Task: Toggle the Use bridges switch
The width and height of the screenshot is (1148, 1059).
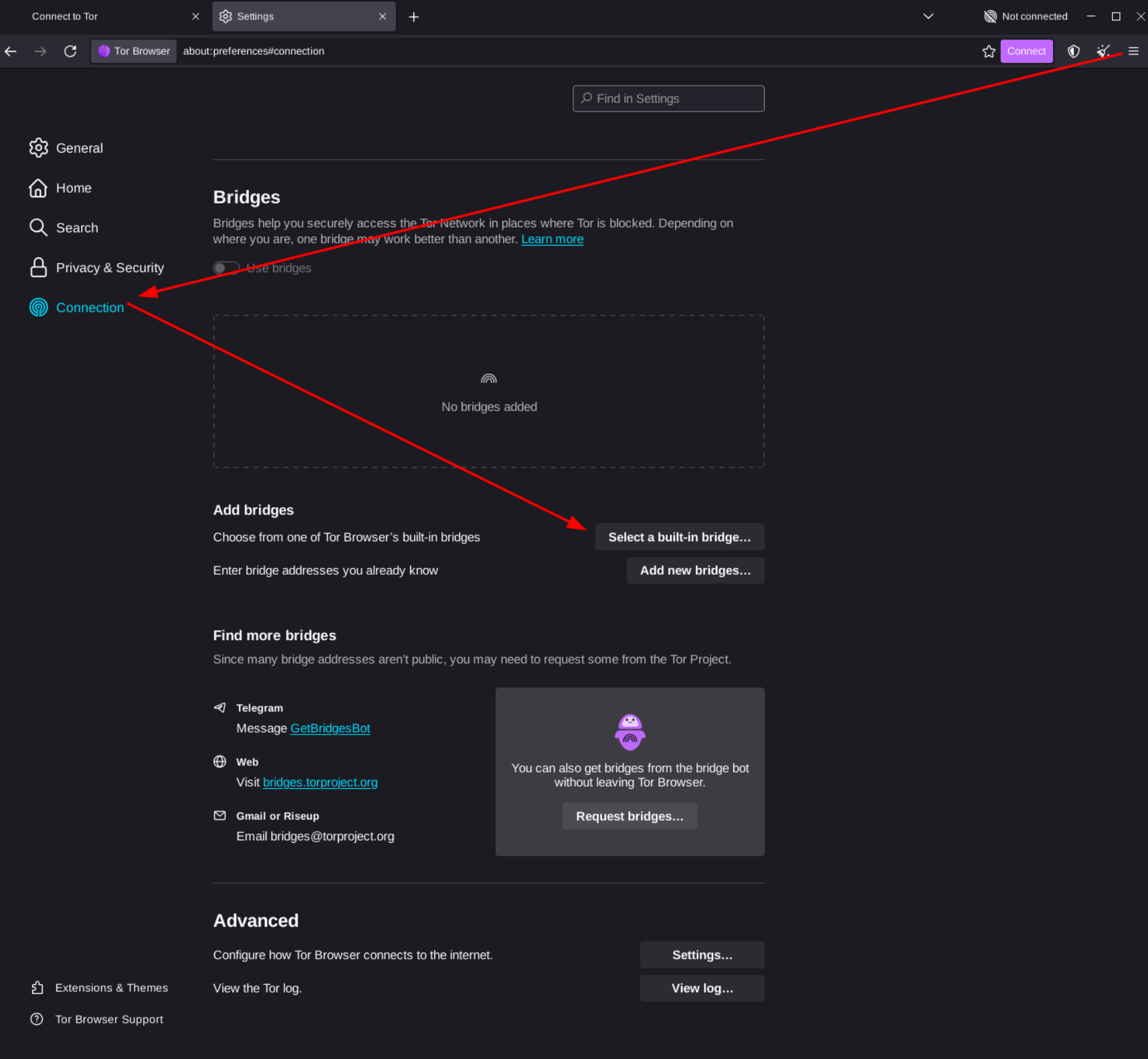Action: pos(226,268)
